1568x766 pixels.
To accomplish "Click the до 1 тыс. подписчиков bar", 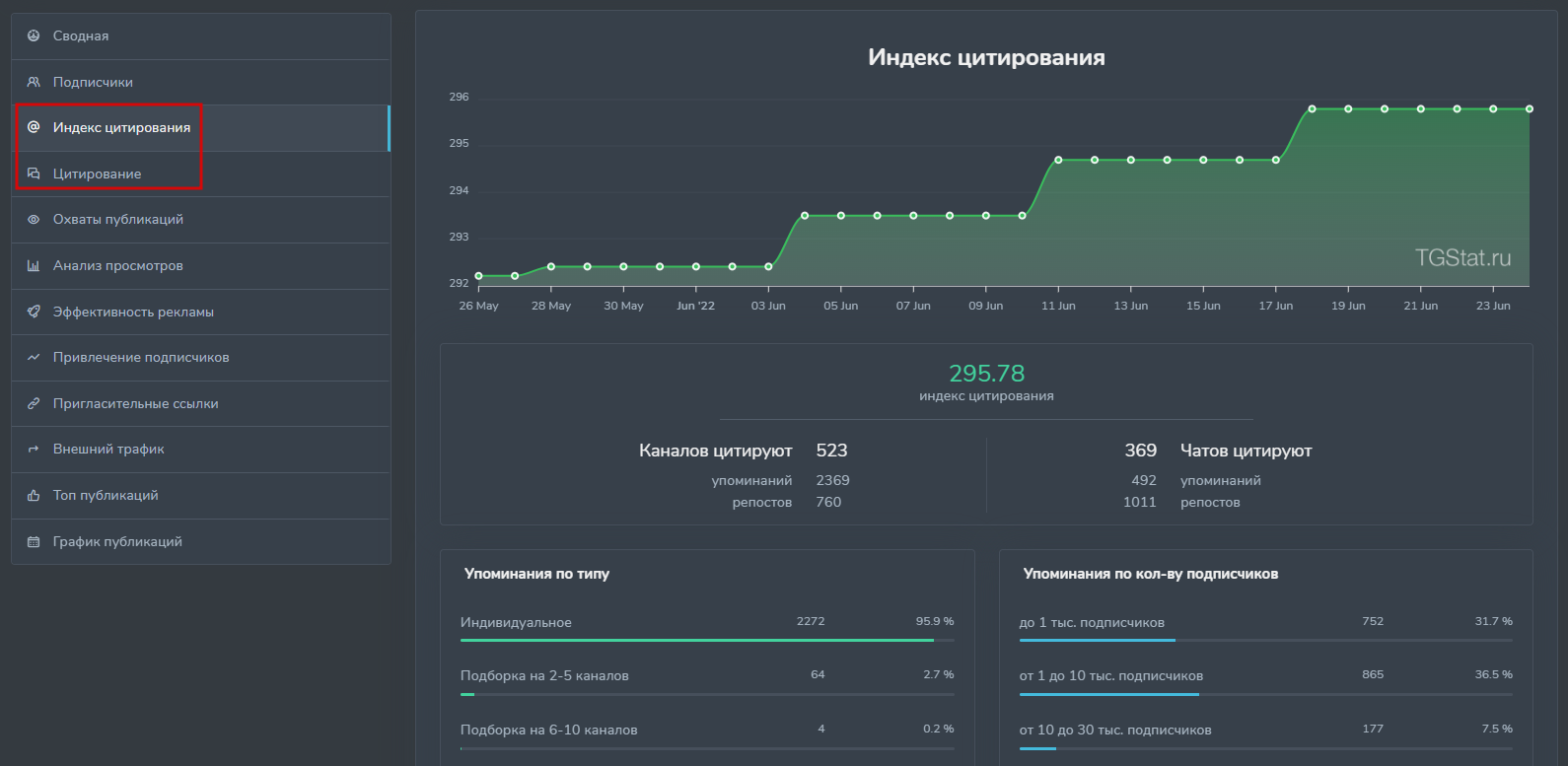I will (1266, 641).
